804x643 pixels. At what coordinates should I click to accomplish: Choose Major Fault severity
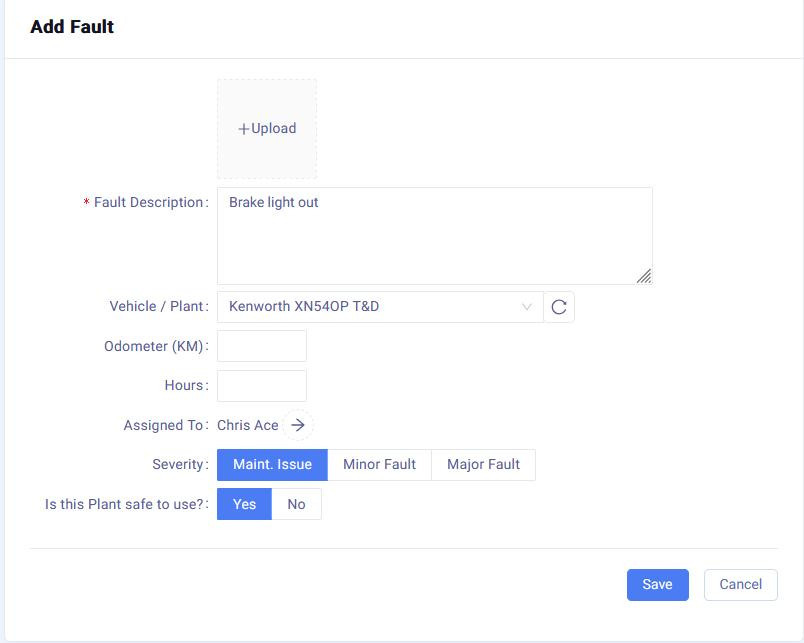(483, 465)
